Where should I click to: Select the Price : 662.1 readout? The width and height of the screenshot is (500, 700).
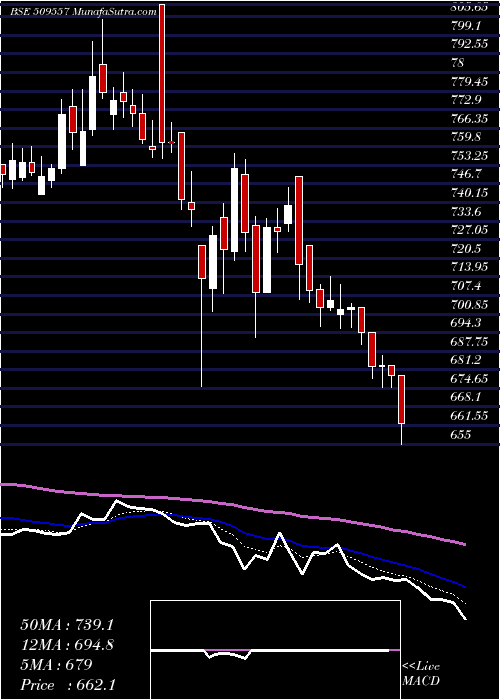pos(70,685)
